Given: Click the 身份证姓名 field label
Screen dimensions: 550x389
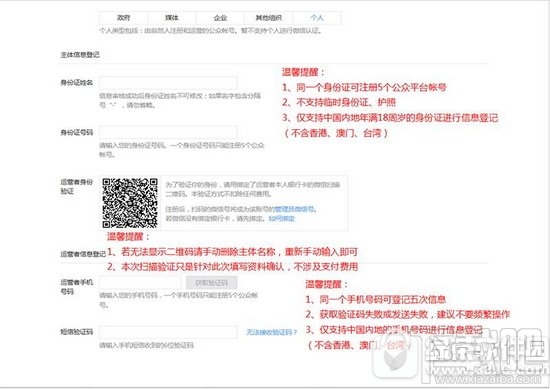Looking at the screenshot, I should 76,83.
